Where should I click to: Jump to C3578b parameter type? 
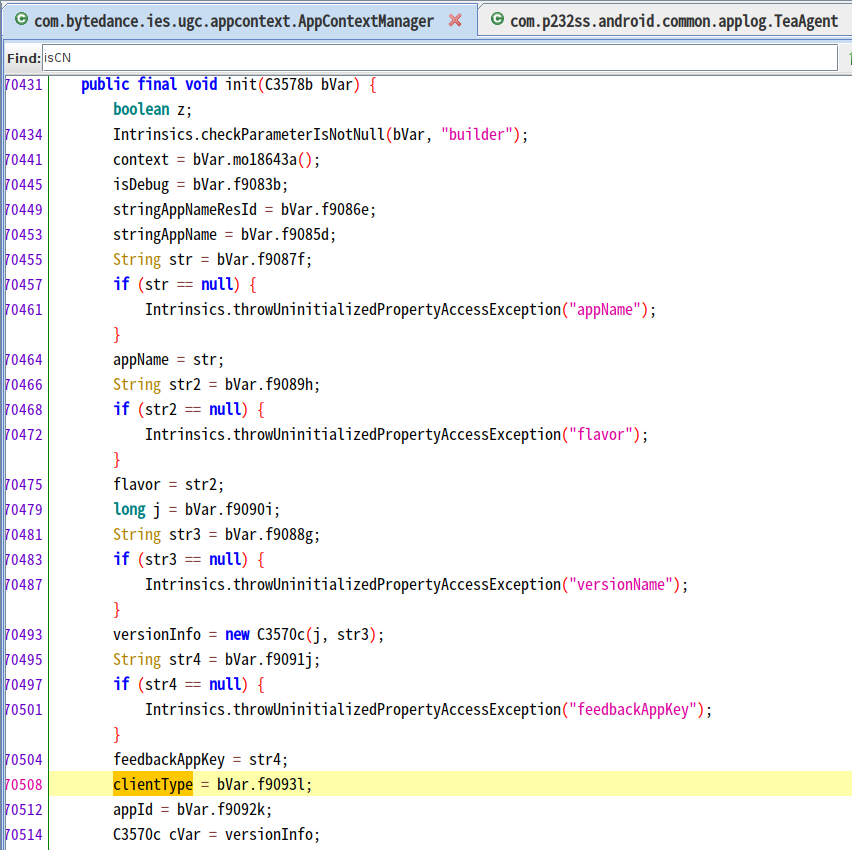click(288, 85)
